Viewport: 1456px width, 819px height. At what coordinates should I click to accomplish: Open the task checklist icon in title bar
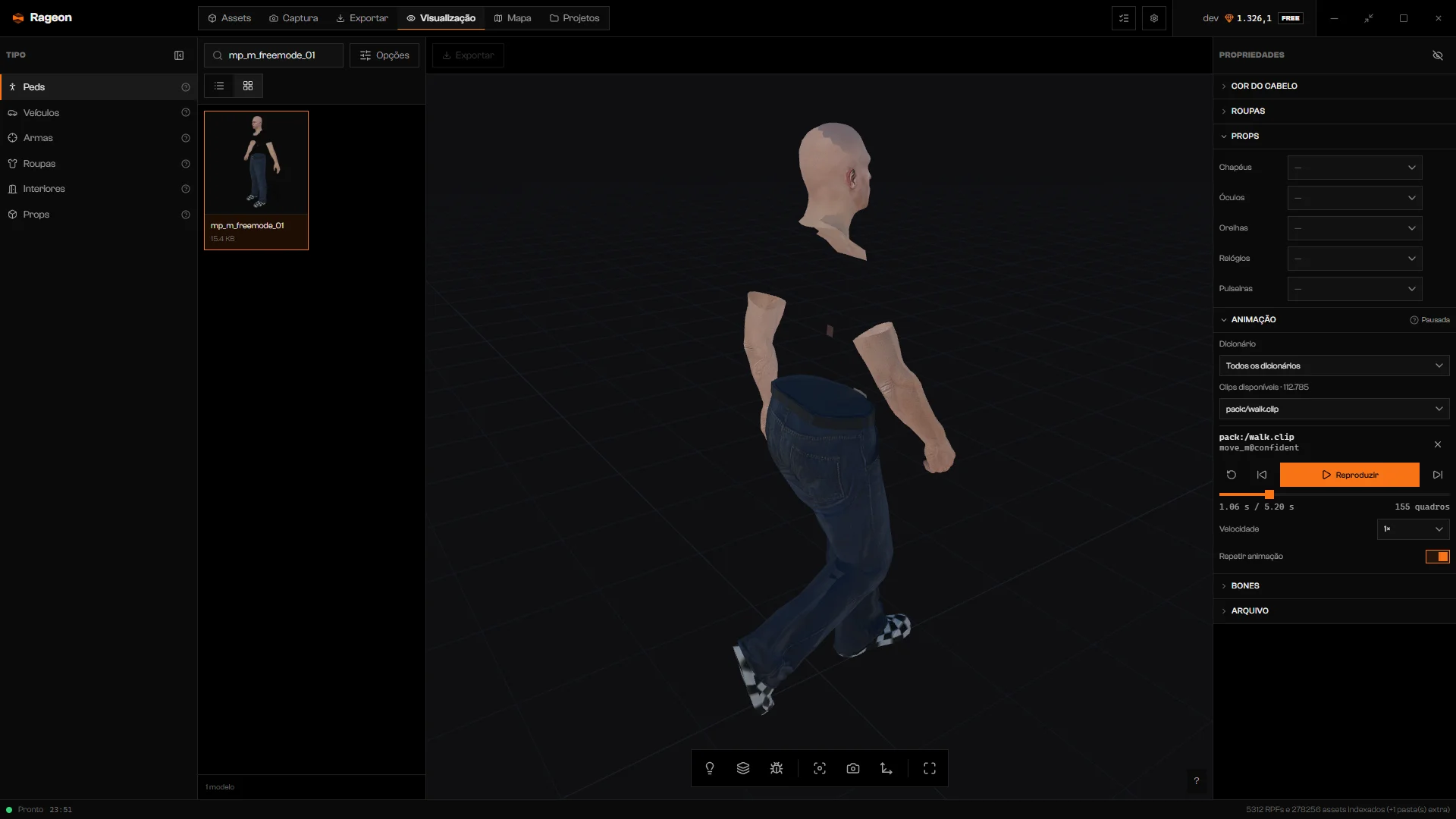click(x=1124, y=18)
